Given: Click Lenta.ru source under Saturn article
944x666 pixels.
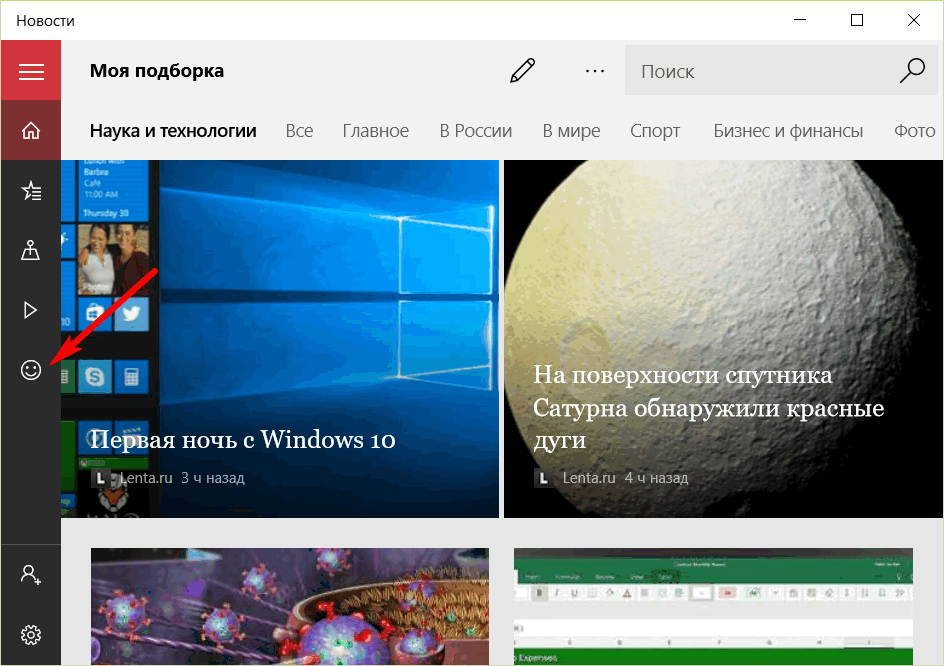Looking at the screenshot, I should coord(589,478).
